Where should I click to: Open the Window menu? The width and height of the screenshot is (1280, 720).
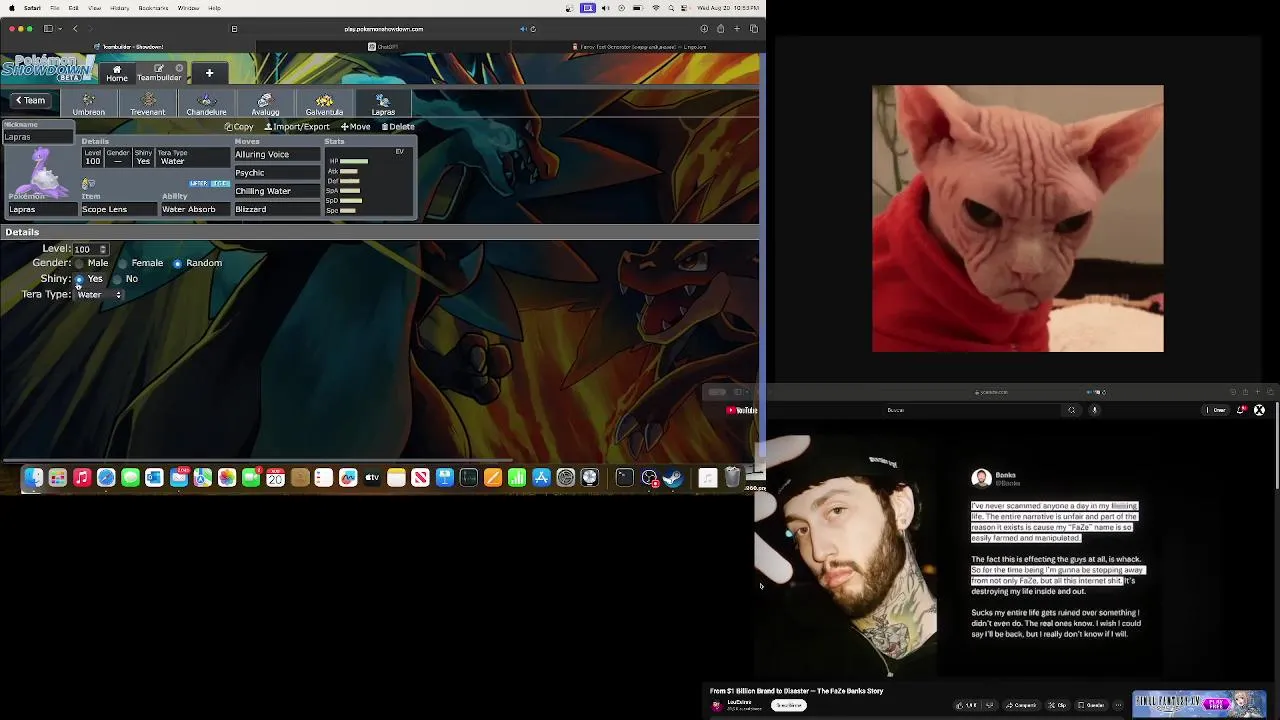tap(188, 8)
